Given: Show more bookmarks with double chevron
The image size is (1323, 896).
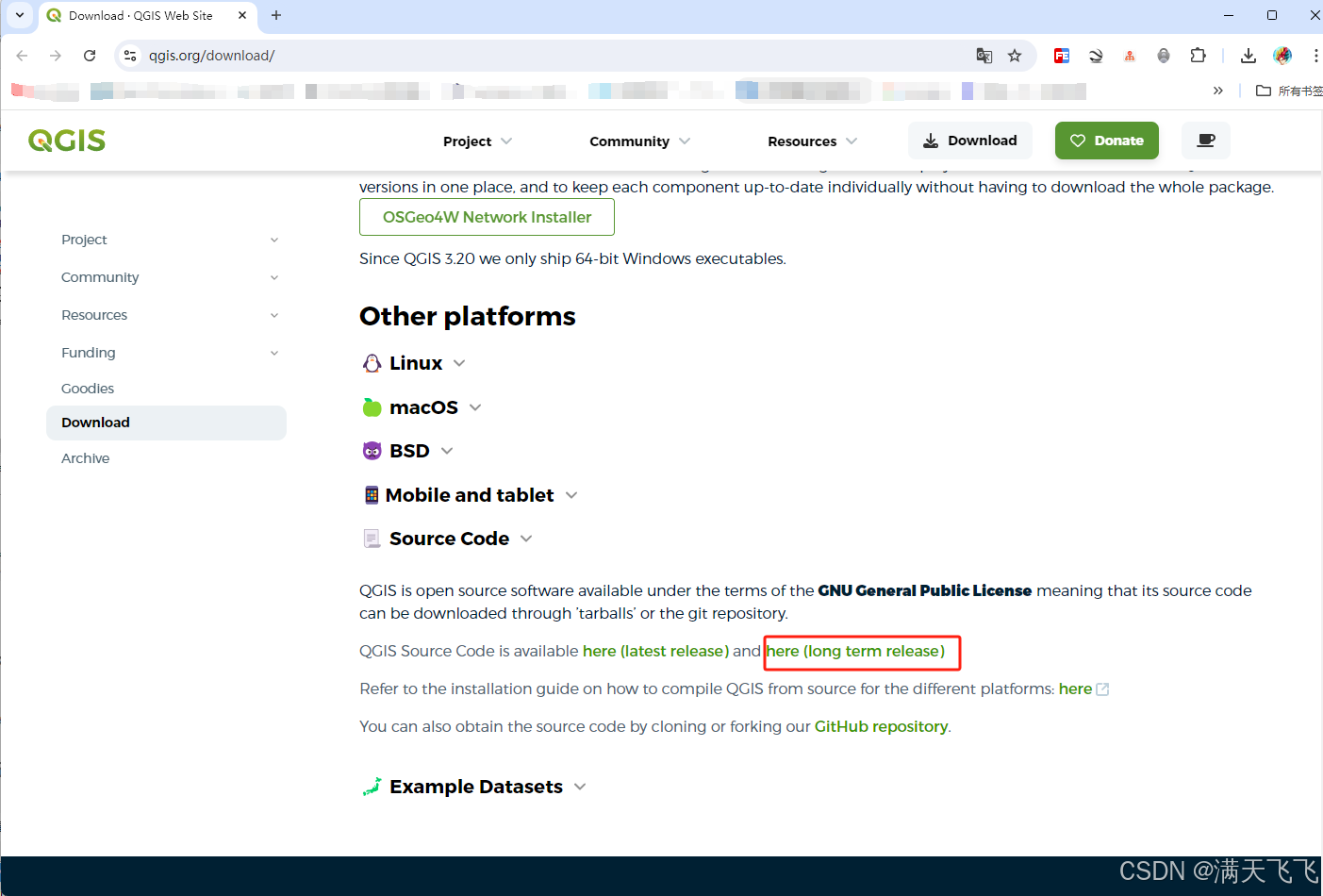Looking at the screenshot, I should click(x=1217, y=91).
